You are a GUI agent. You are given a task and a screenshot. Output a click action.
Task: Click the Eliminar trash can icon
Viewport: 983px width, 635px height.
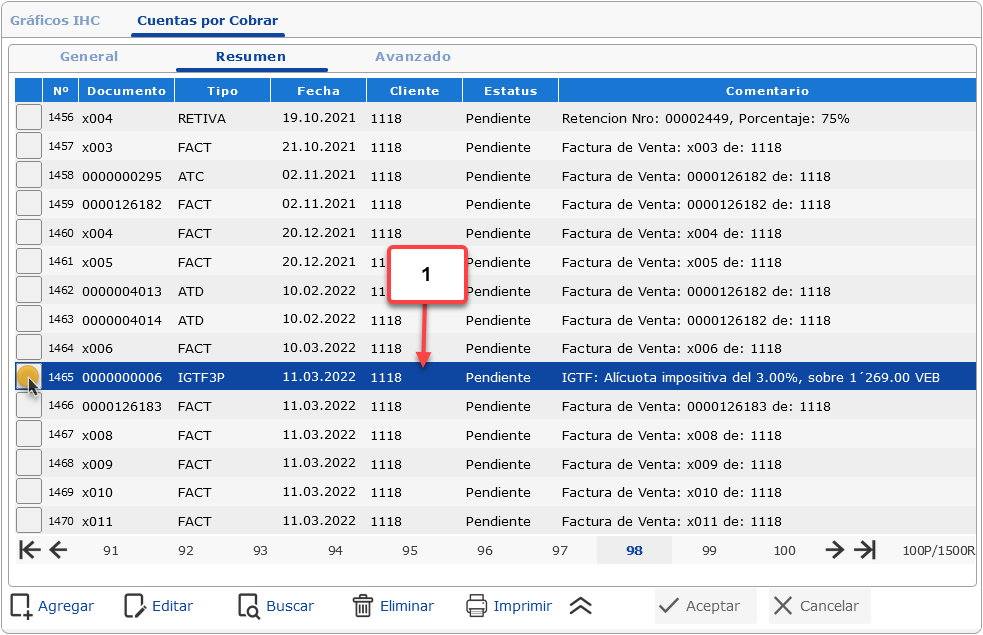pyautogui.click(x=363, y=606)
